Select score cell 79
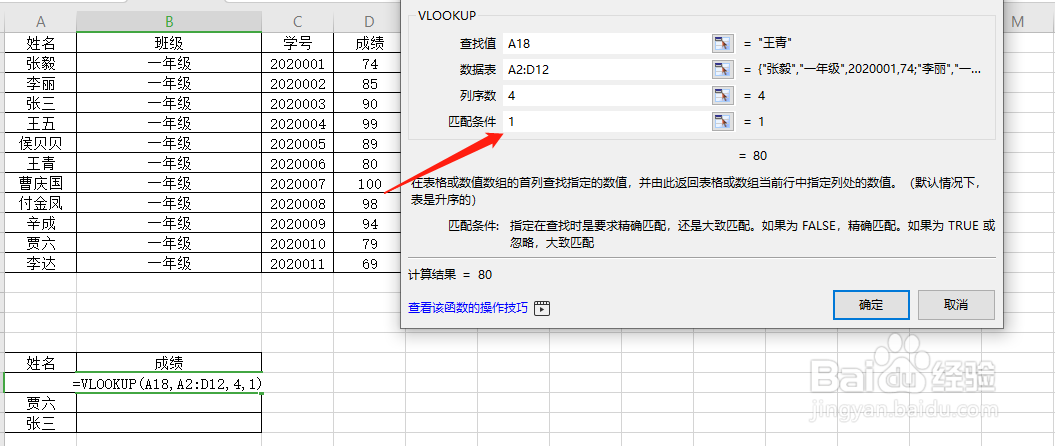 point(369,244)
